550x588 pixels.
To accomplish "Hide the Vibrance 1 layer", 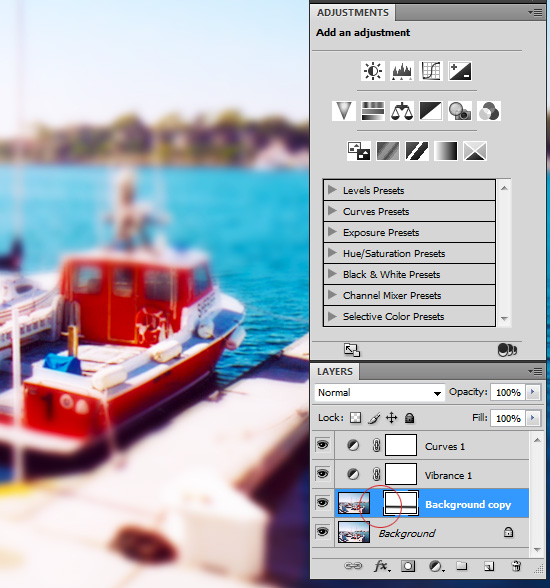I will [x=322, y=474].
